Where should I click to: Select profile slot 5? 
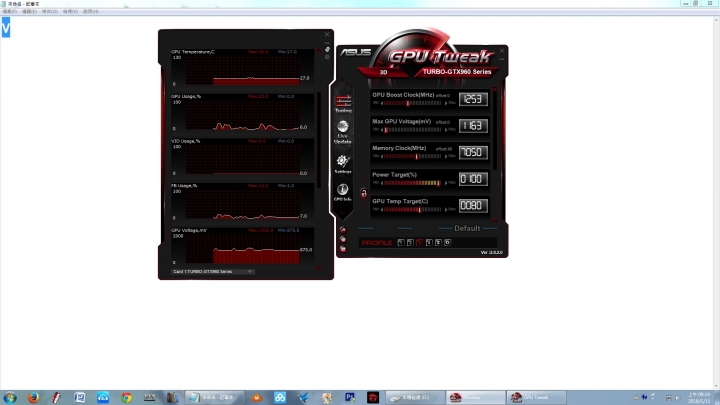tap(438, 242)
